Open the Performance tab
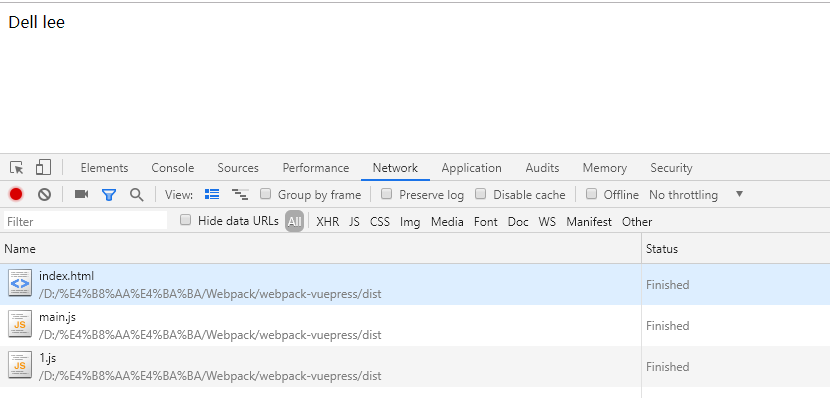This screenshot has height=398, width=830. (315, 168)
